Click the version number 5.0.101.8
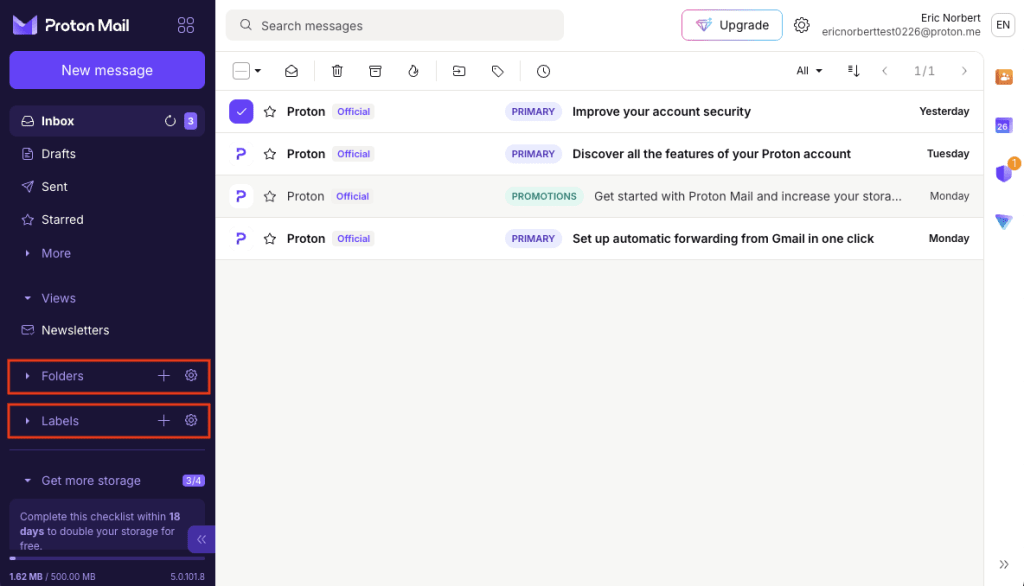This screenshot has width=1024, height=586. tap(187, 577)
